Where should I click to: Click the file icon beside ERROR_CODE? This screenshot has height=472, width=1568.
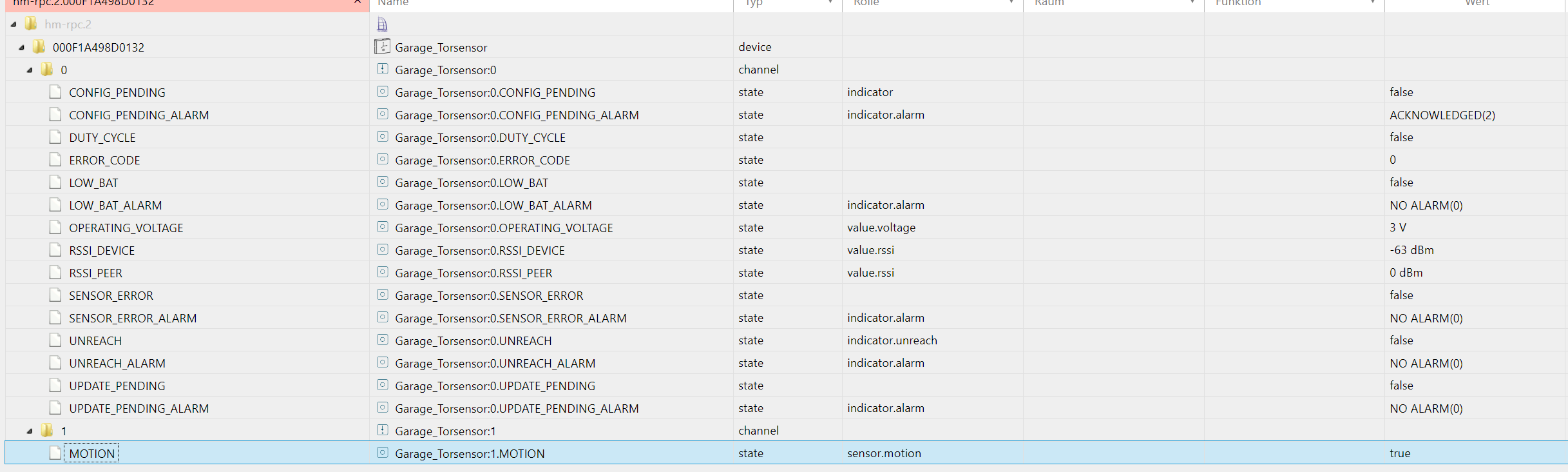coord(55,159)
